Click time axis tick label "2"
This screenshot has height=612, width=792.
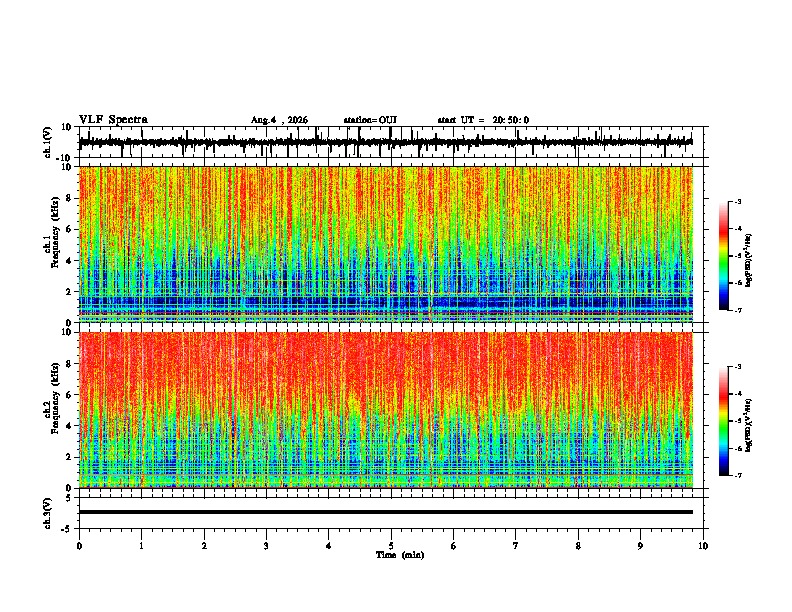point(204,545)
